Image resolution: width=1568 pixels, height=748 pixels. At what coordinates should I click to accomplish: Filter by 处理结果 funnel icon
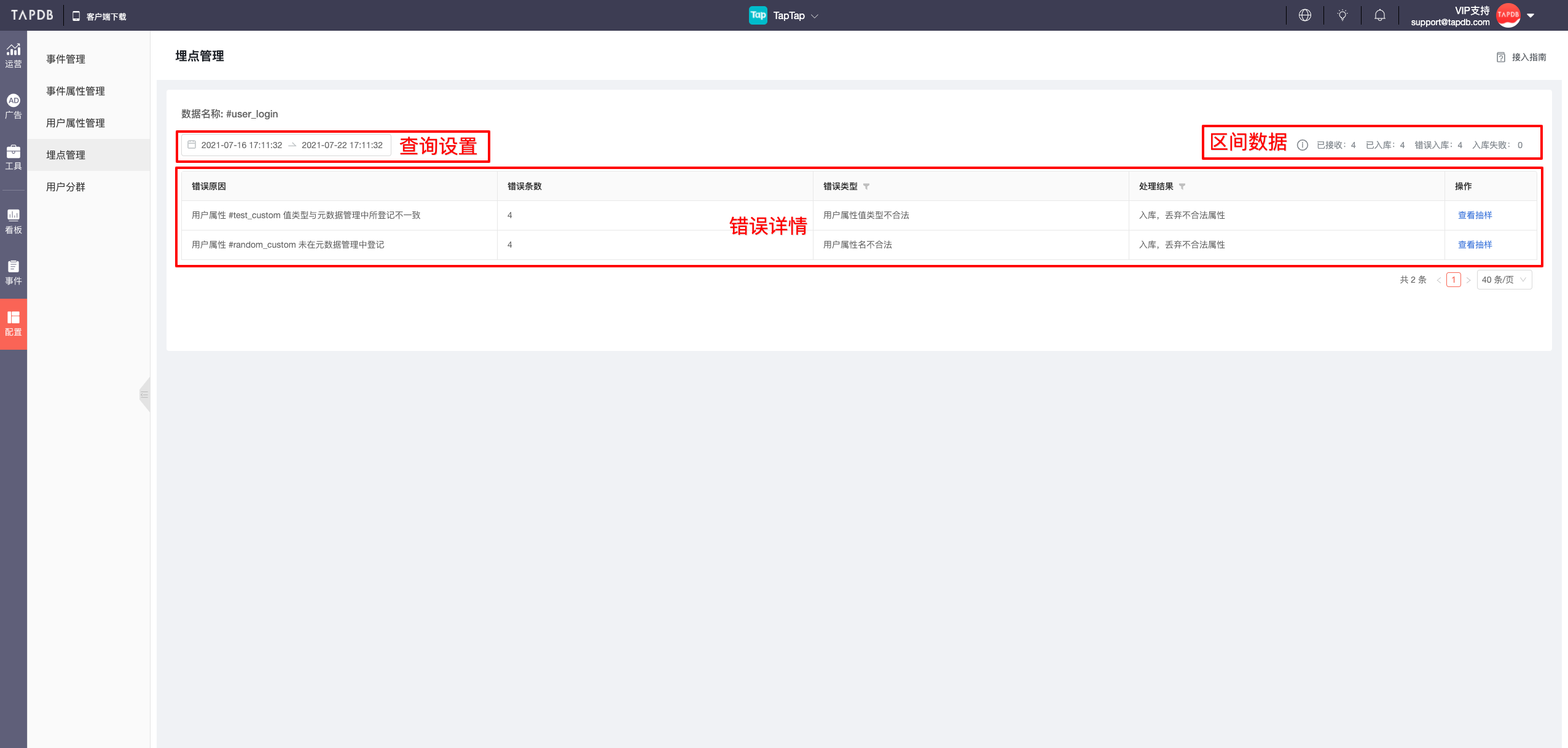click(x=1182, y=186)
